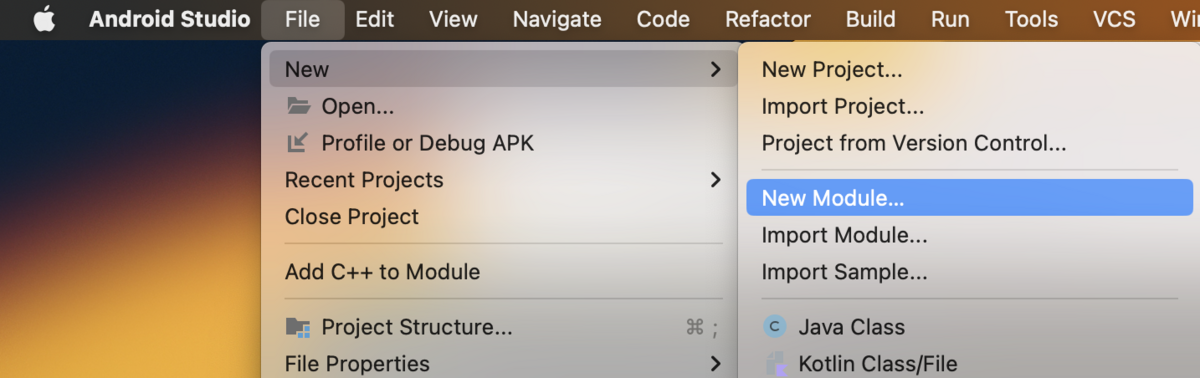Expand the New submenu arrow
The width and height of the screenshot is (1200, 378).
tap(715, 69)
